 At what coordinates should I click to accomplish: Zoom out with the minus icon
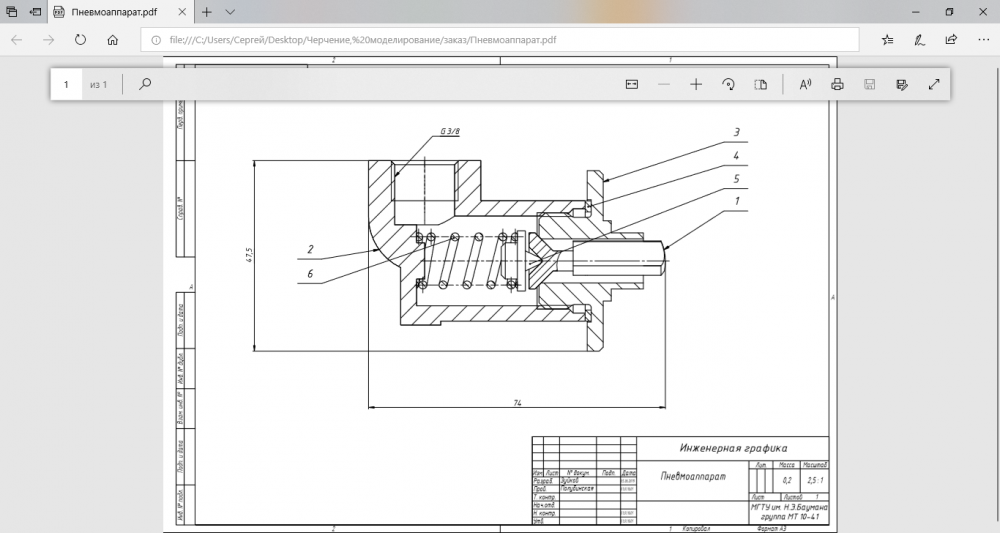click(663, 85)
